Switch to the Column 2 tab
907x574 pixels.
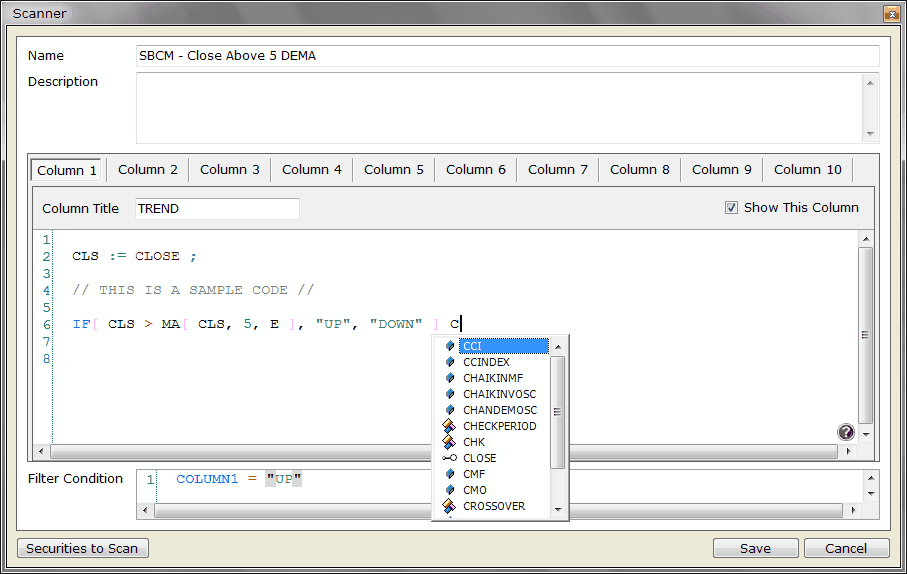coord(148,170)
